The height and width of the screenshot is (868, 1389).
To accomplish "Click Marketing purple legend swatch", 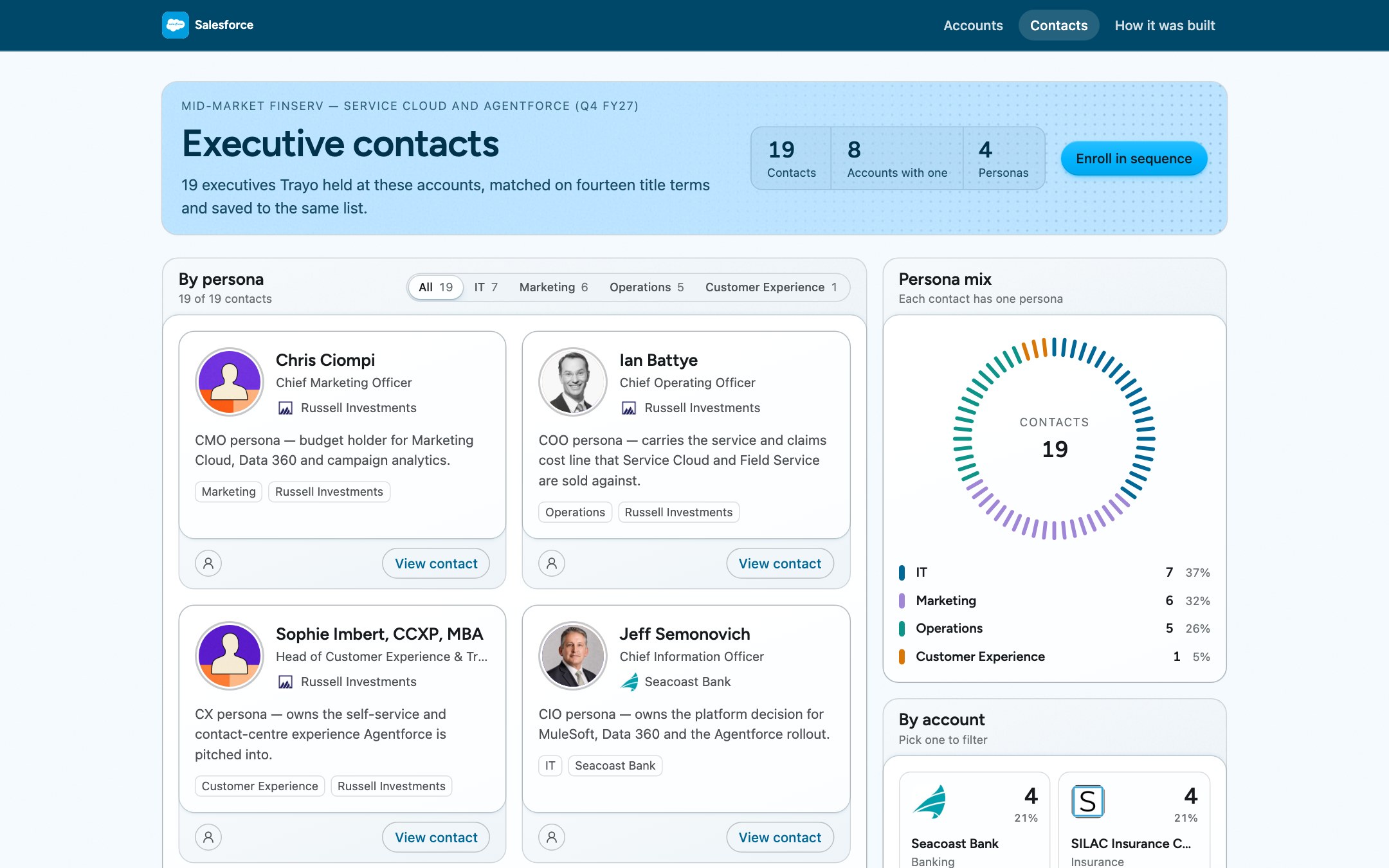I will [902, 601].
